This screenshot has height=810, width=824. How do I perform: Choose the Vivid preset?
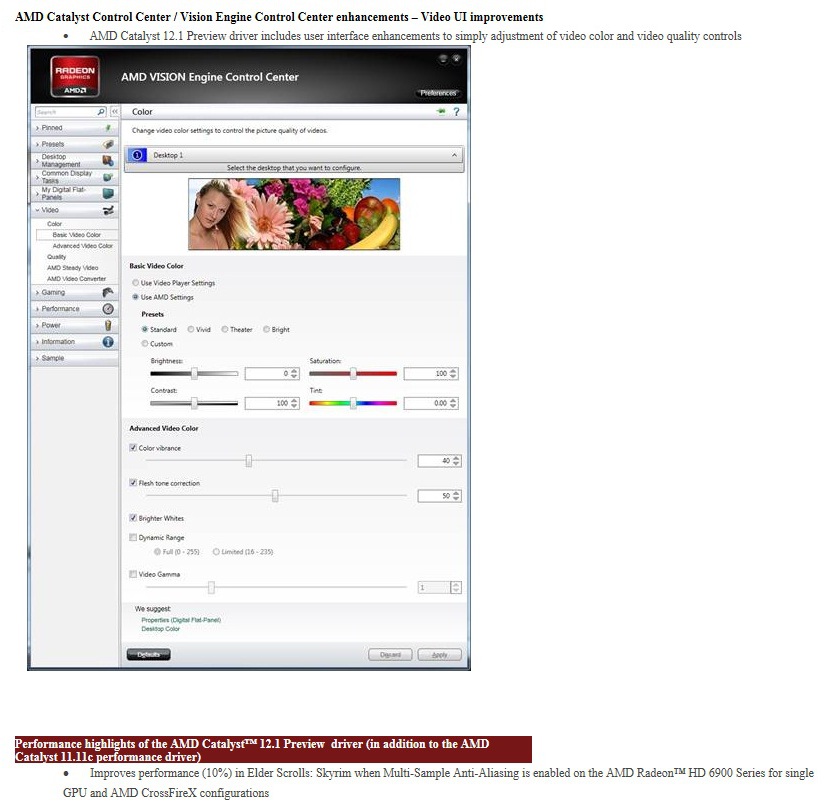coord(191,330)
